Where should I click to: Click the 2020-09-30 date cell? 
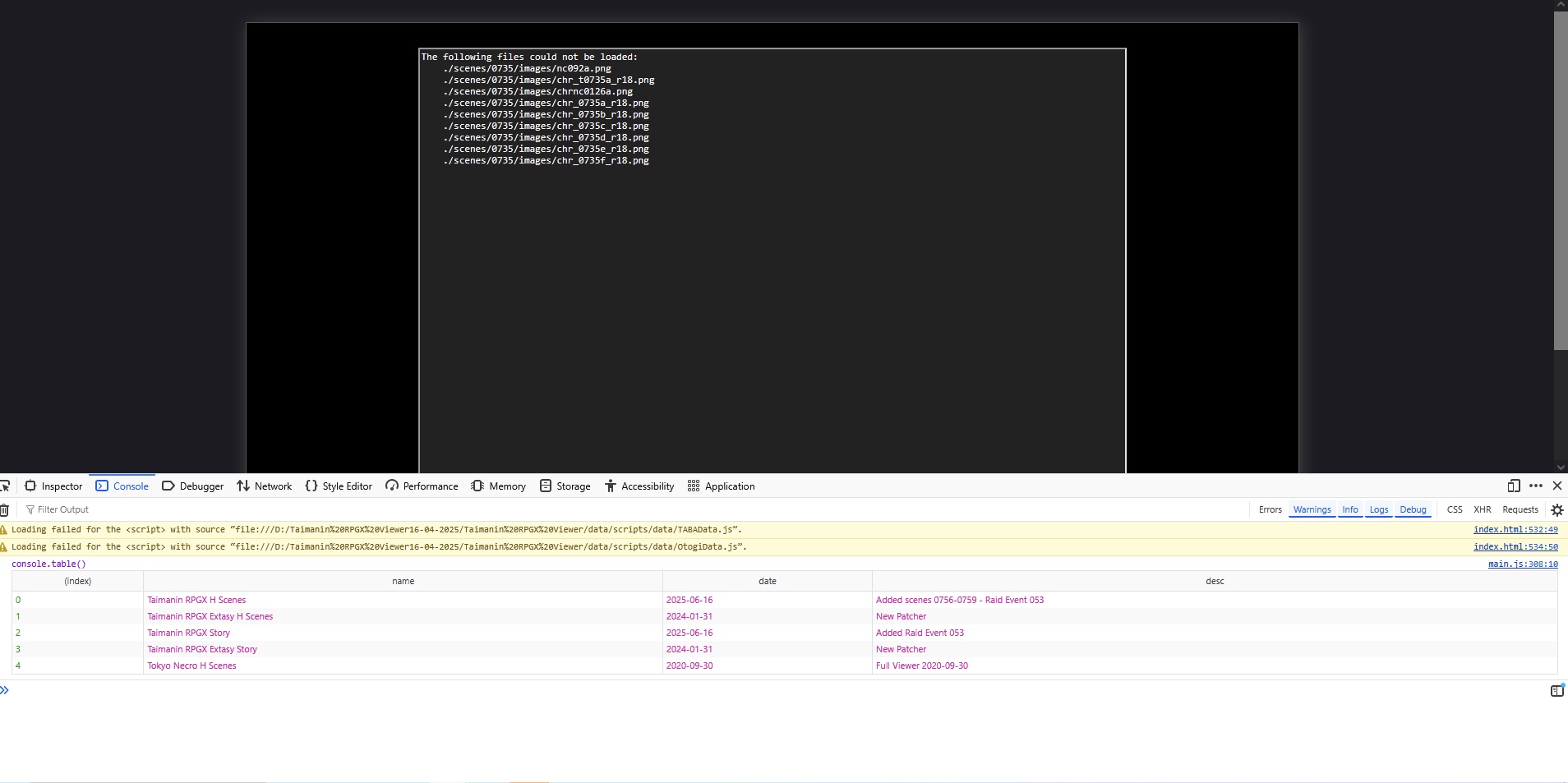pos(768,666)
